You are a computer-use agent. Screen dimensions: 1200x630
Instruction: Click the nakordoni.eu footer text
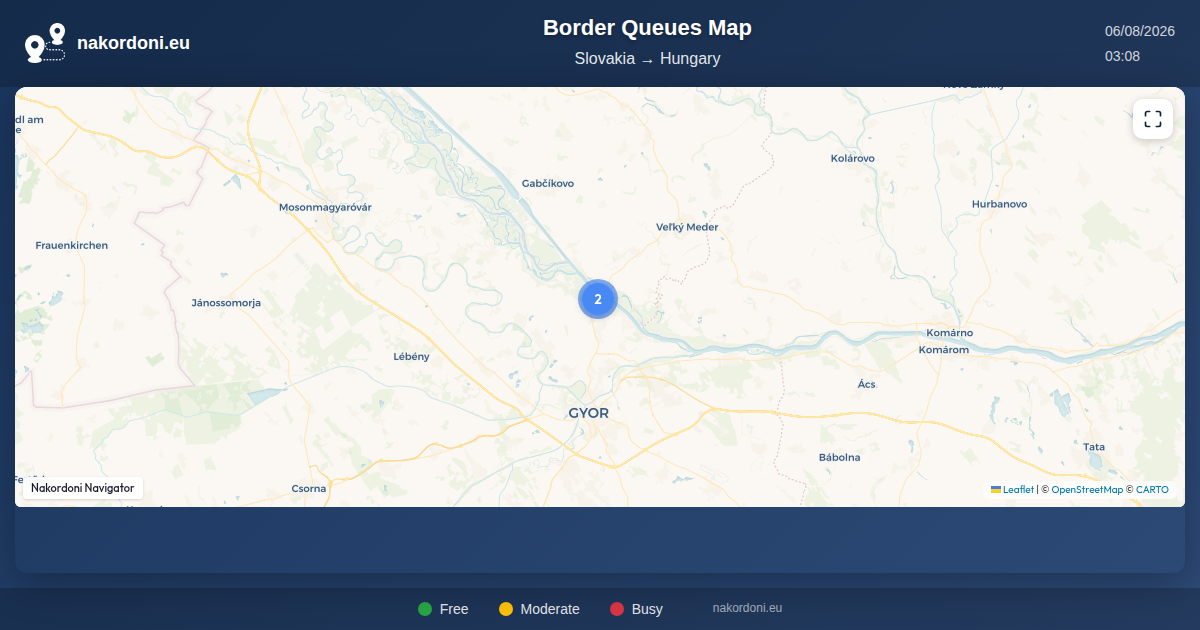point(747,608)
